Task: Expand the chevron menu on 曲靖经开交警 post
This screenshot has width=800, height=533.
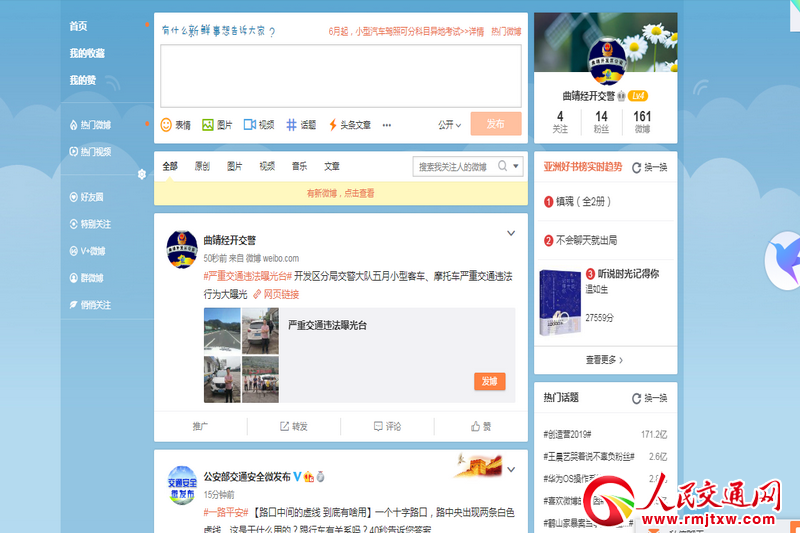Action: coord(511,234)
